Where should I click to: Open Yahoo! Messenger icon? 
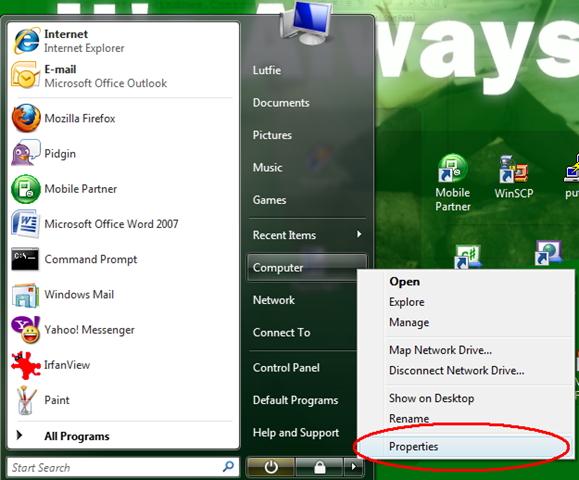pyautogui.click(x=25, y=329)
